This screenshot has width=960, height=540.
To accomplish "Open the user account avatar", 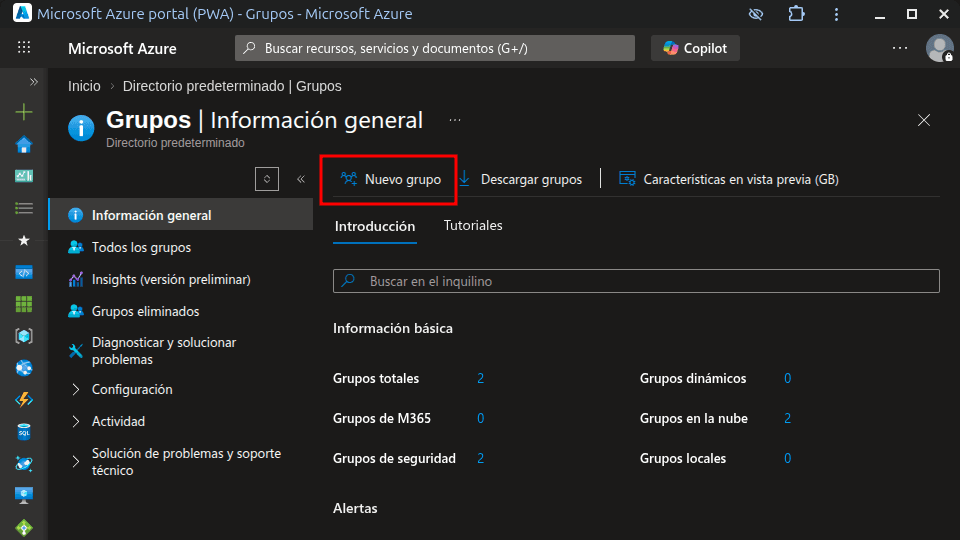I will 939,48.
